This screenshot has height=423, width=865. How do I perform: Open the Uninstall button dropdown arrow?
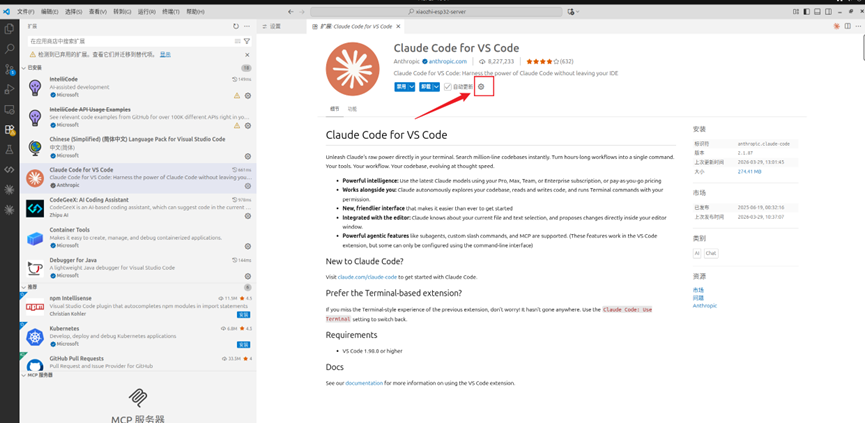point(436,87)
